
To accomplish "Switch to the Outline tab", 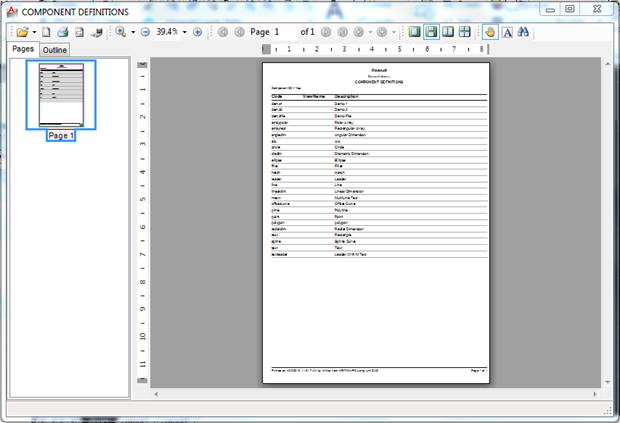I will (55, 50).
